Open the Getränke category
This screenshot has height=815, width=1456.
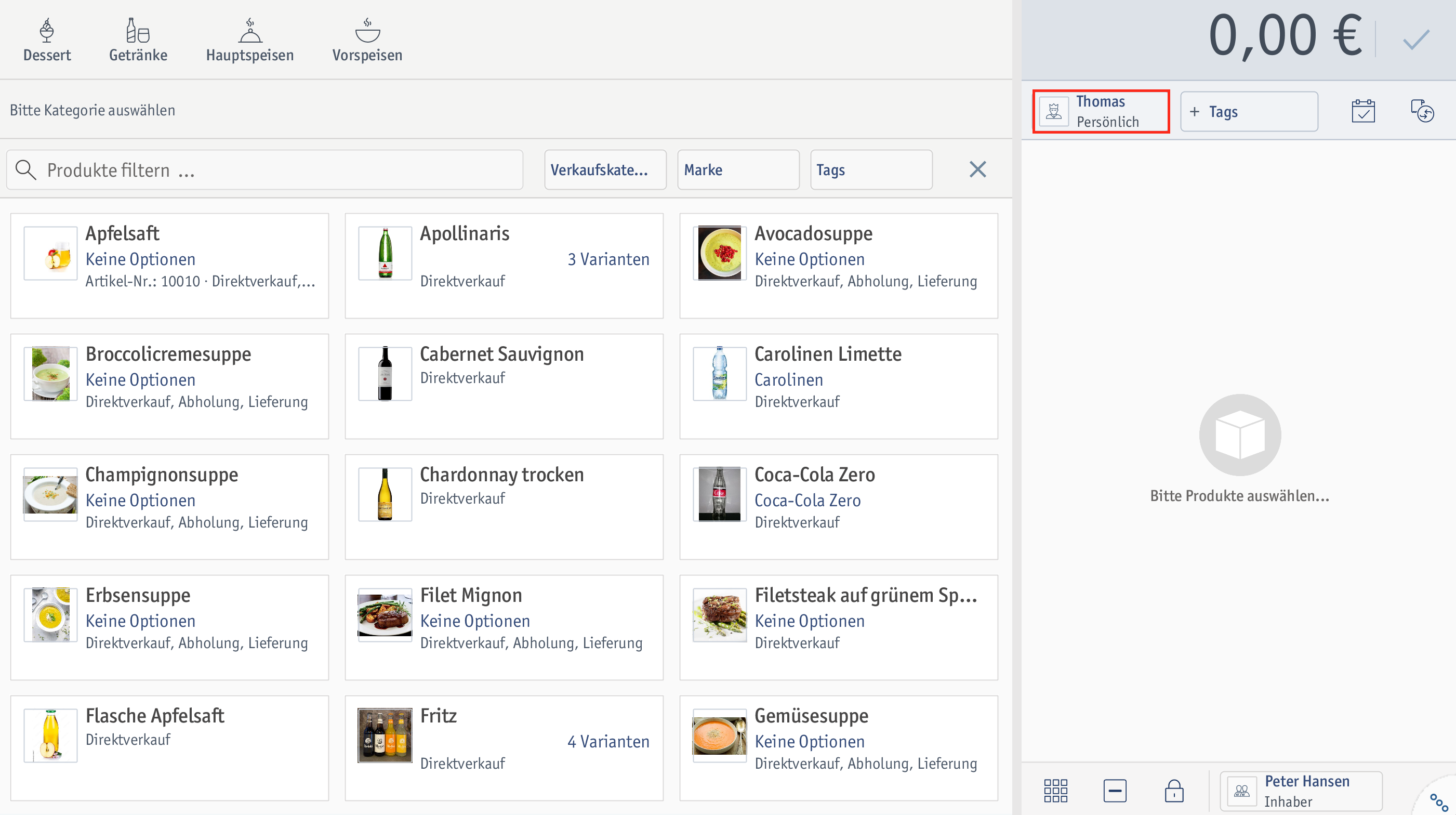[x=138, y=40]
